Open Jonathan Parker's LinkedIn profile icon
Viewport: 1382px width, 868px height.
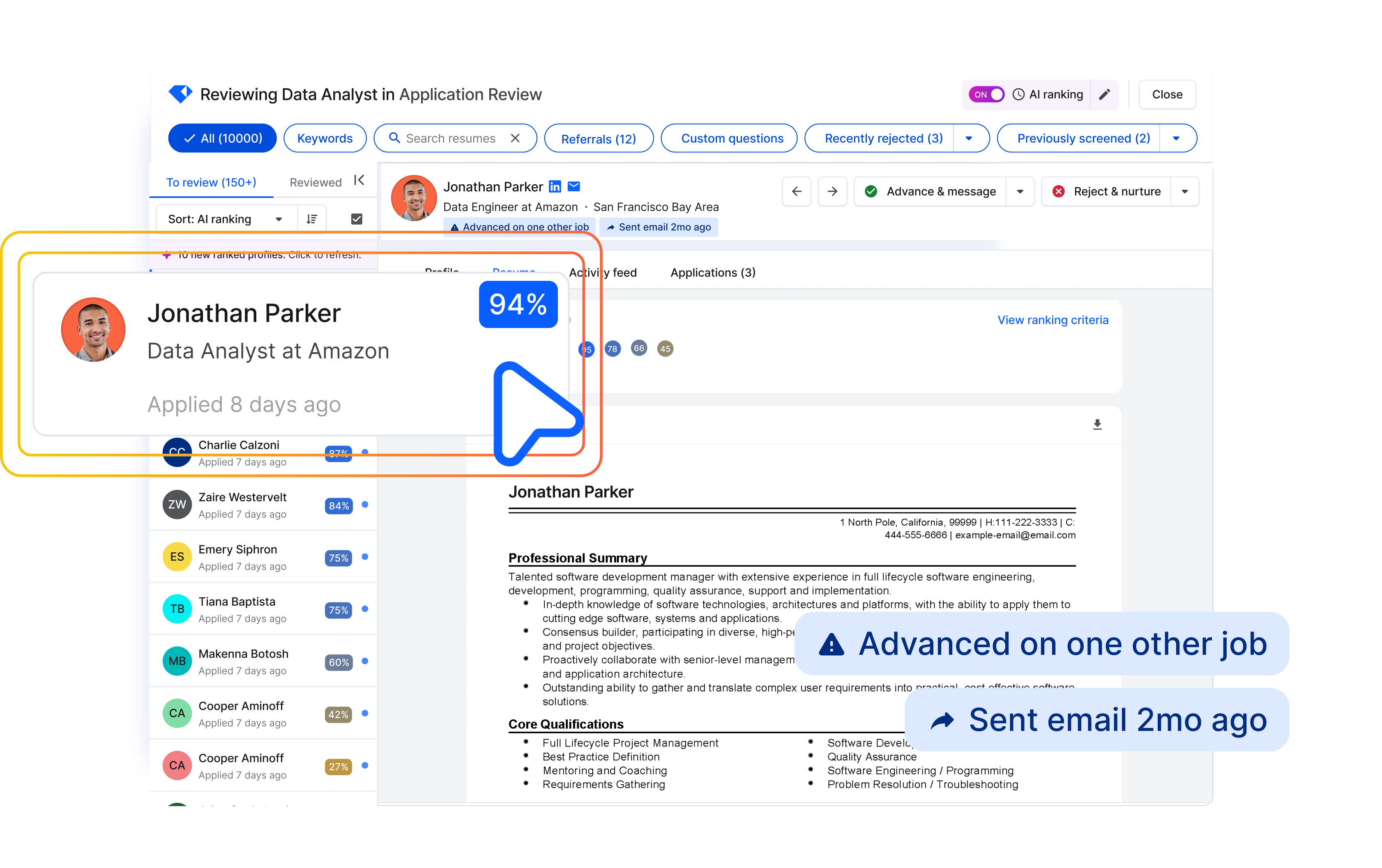555,186
